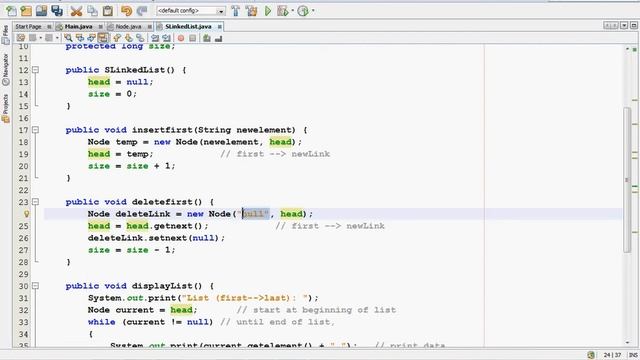Collapse the deletefirst method fold at line 23
Viewport: 640px width, 360px height.
tap(36, 202)
